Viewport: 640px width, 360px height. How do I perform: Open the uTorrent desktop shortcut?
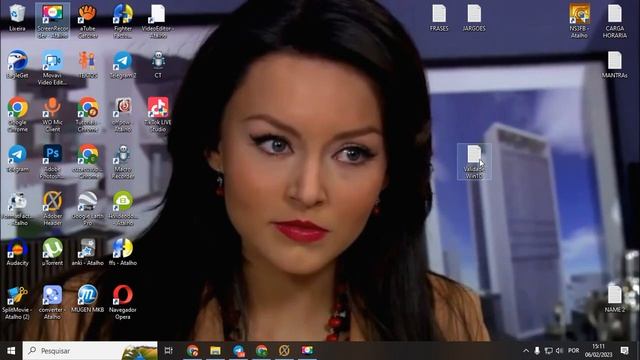[x=52, y=252]
